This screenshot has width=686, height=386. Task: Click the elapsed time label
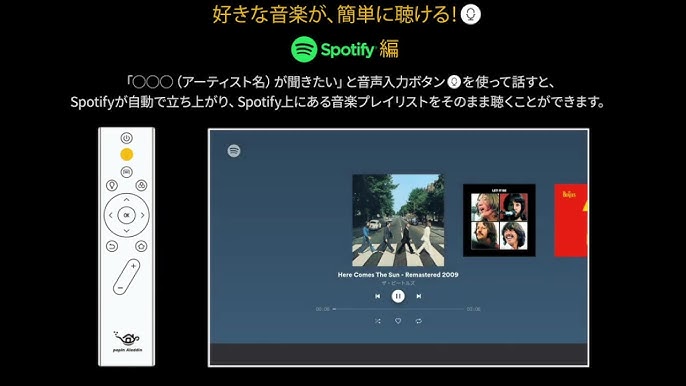pos(323,309)
